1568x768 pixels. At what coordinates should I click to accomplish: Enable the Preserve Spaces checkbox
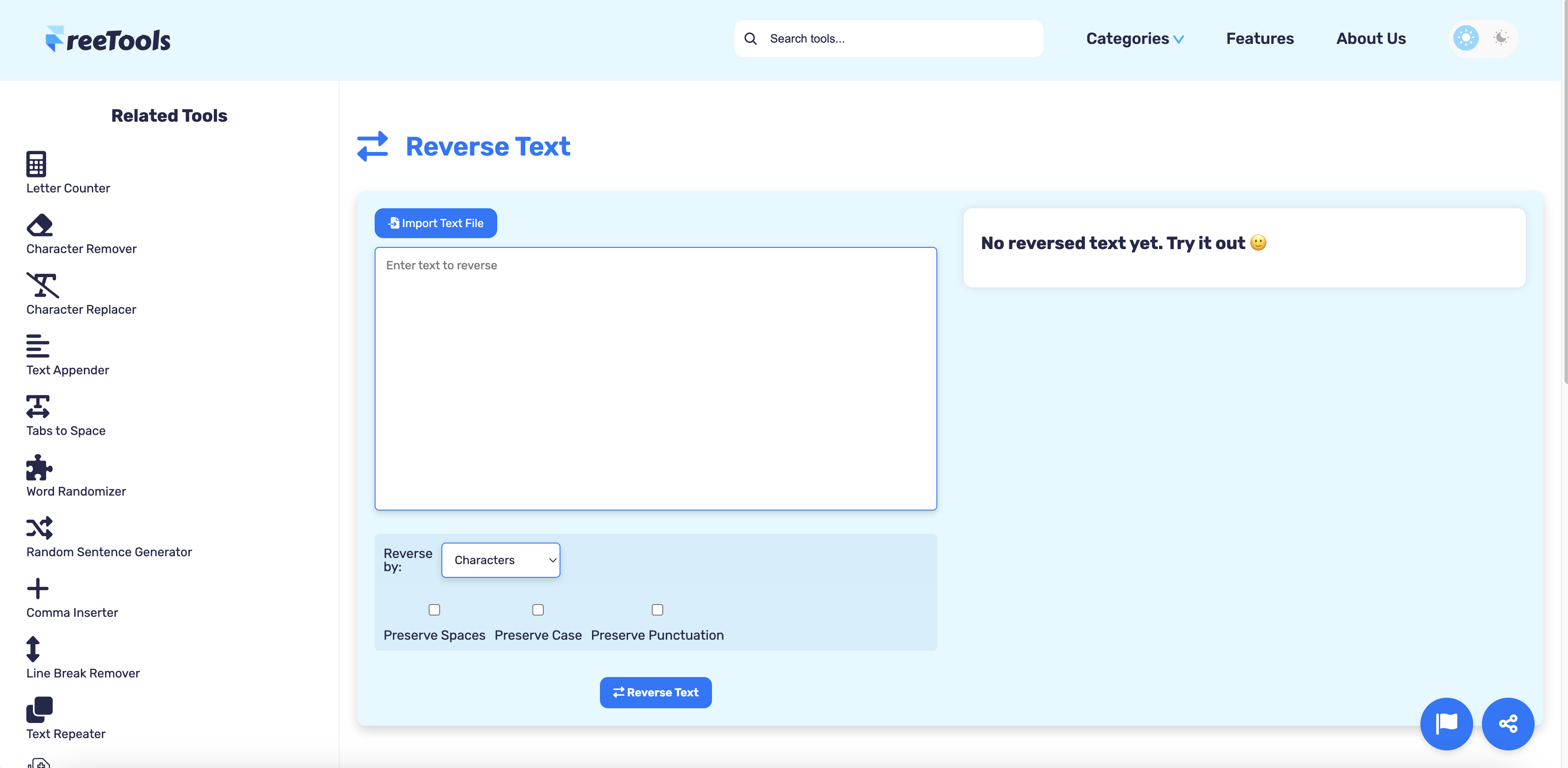coord(434,610)
